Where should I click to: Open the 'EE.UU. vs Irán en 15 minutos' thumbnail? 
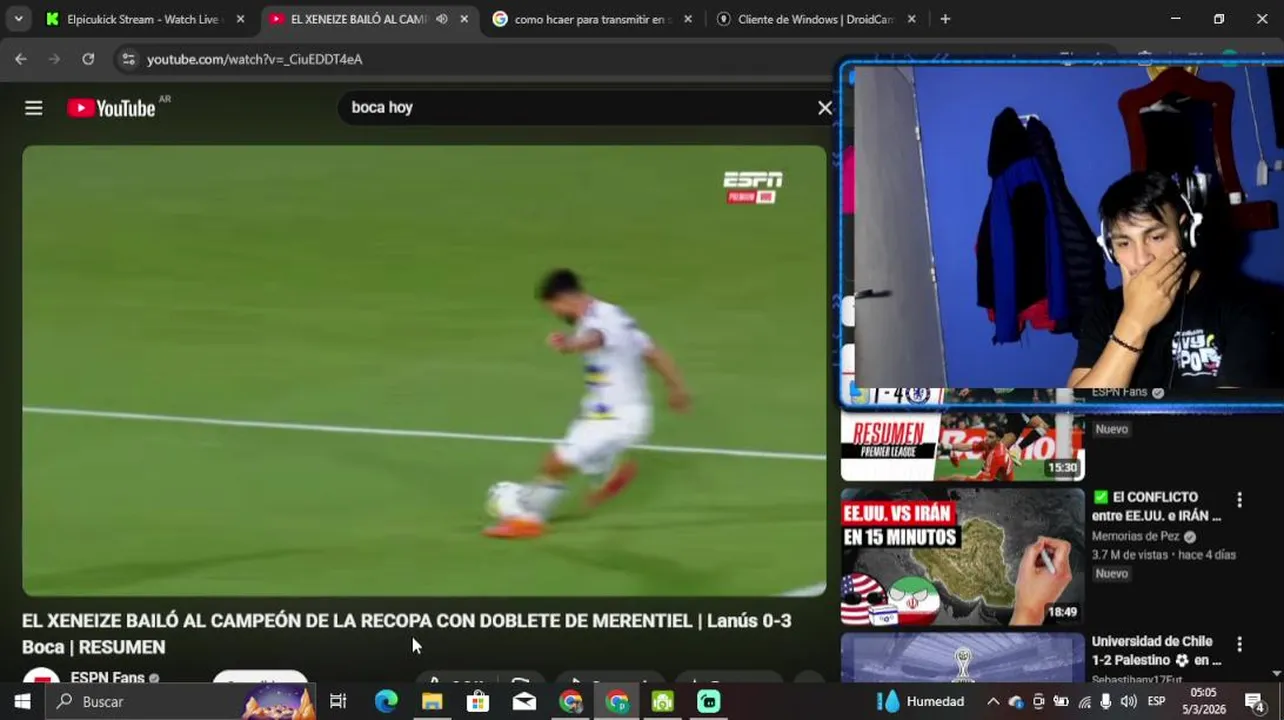pos(962,557)
